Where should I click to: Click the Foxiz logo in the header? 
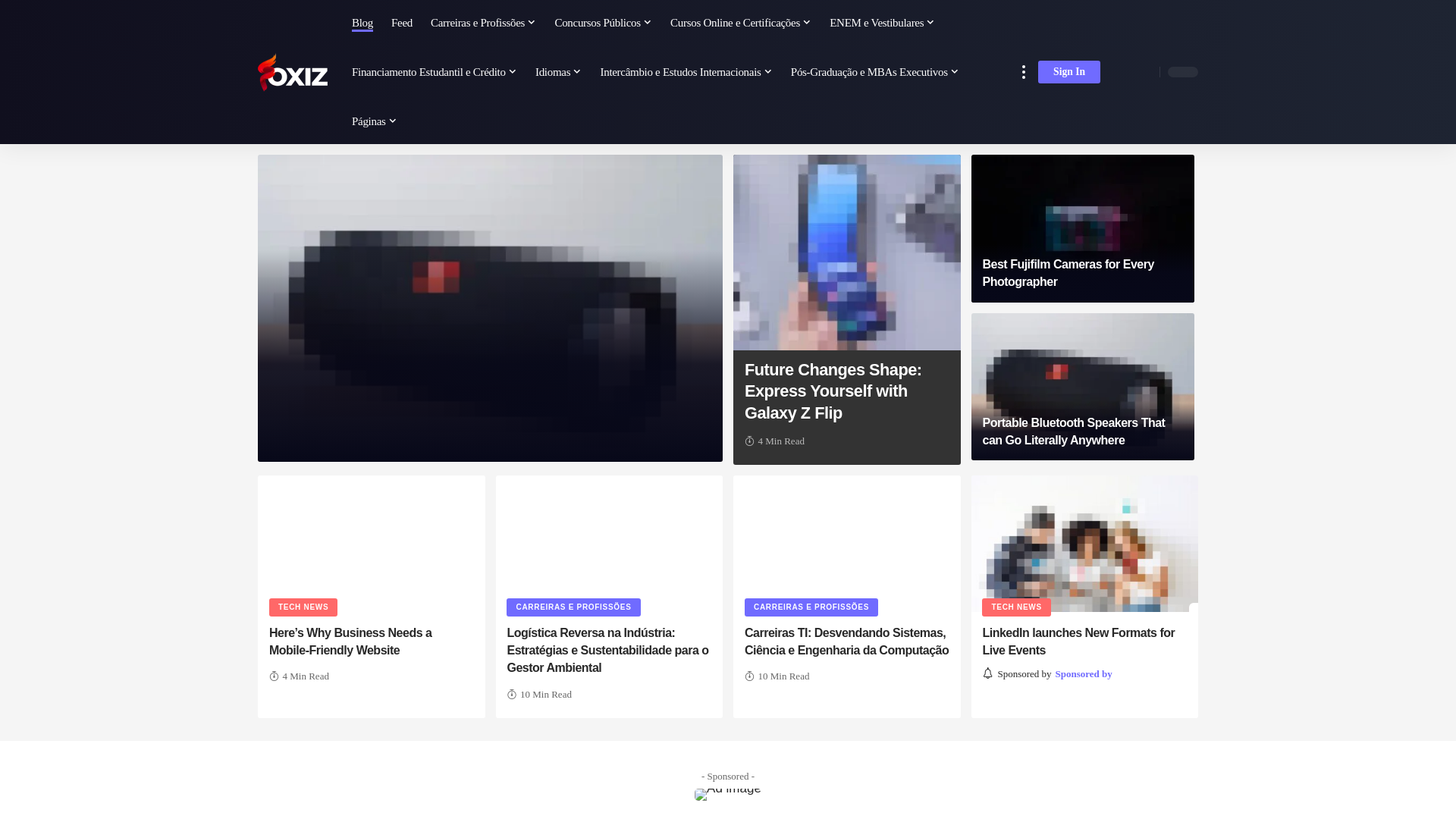point(293,72)
